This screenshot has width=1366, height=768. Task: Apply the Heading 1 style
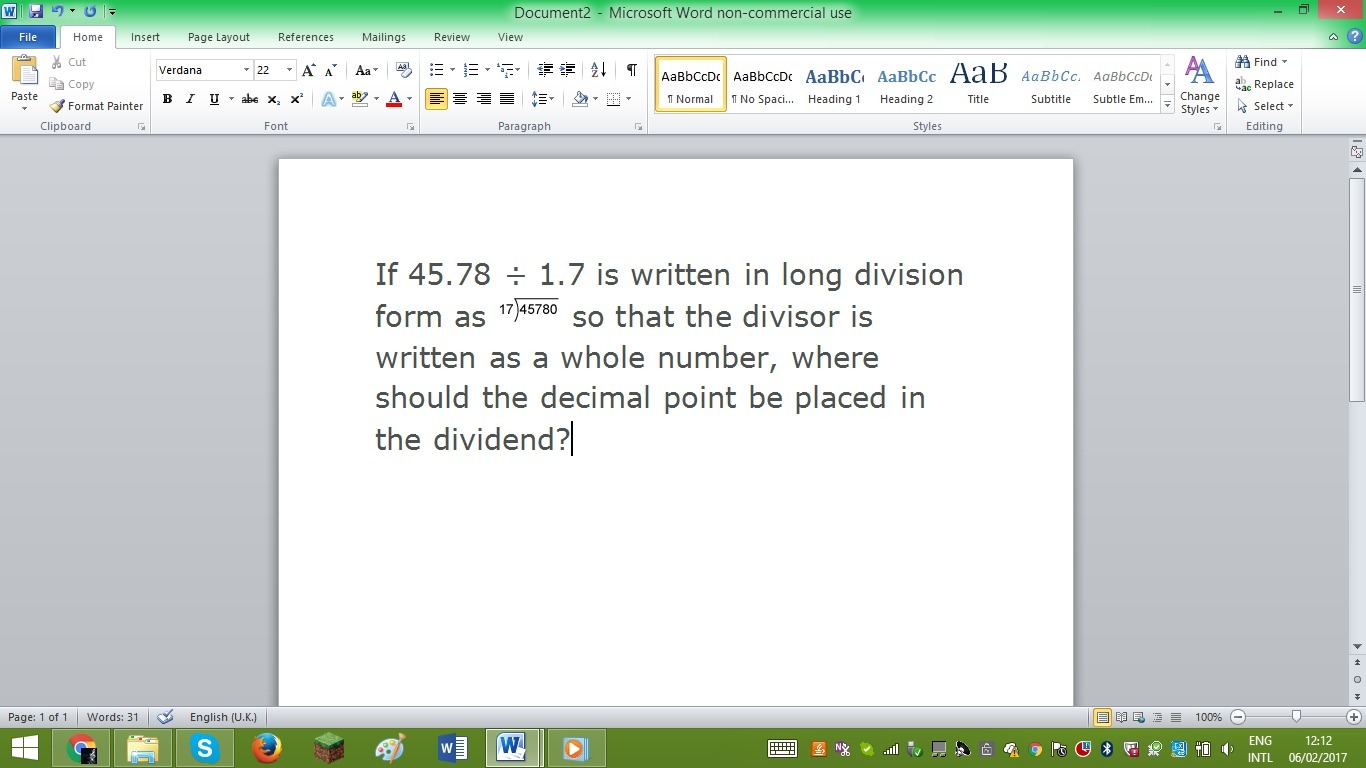pos(834,86)
